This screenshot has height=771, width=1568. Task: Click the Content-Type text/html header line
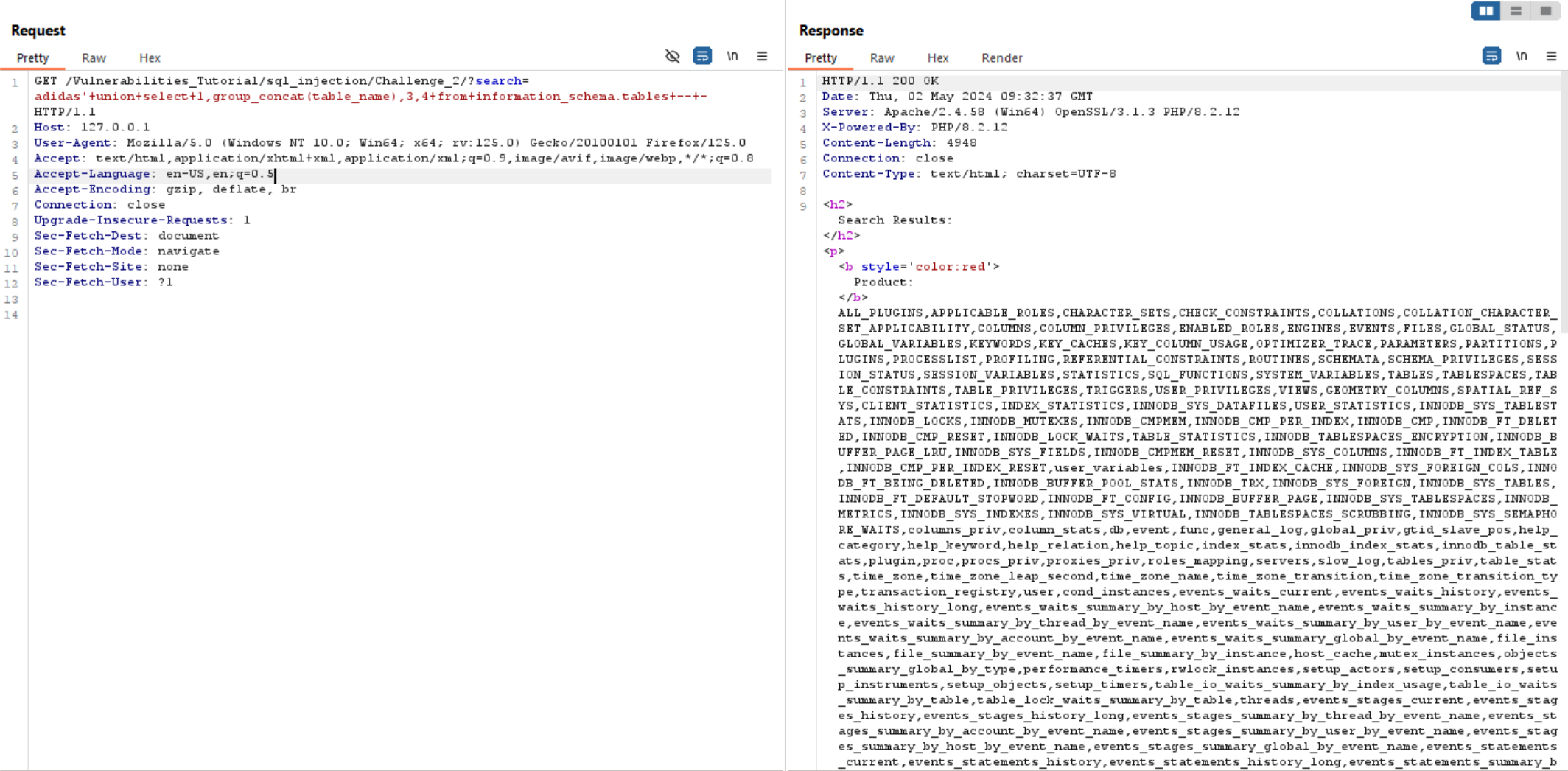[x=969, y=174]
